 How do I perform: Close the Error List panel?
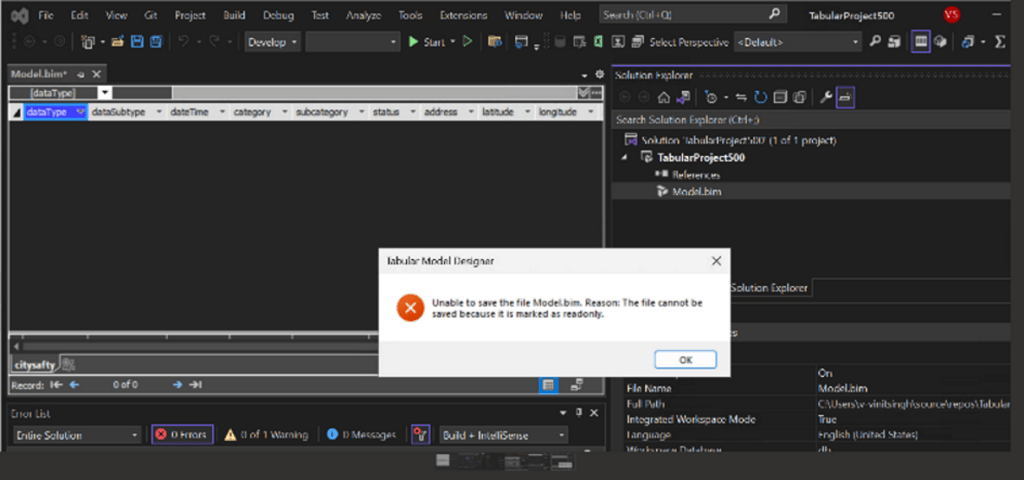pos(594,413)
